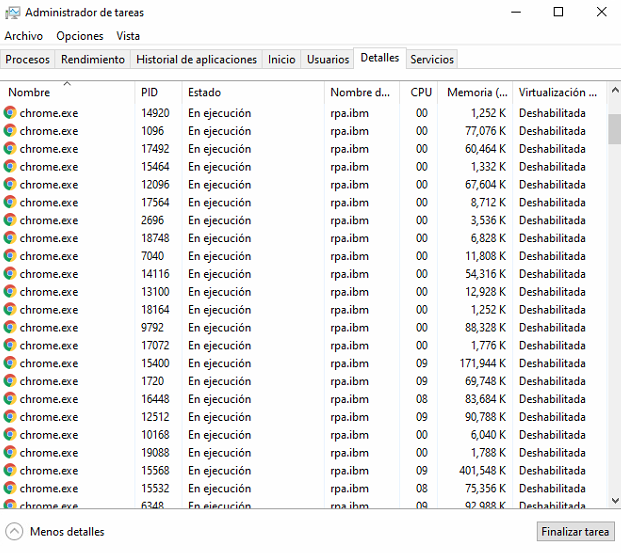This screenshot has height=553, width=621.
Task: Click the Chrome icon for PID 15532
Action: pyautogui.click(x=10, y=488)
